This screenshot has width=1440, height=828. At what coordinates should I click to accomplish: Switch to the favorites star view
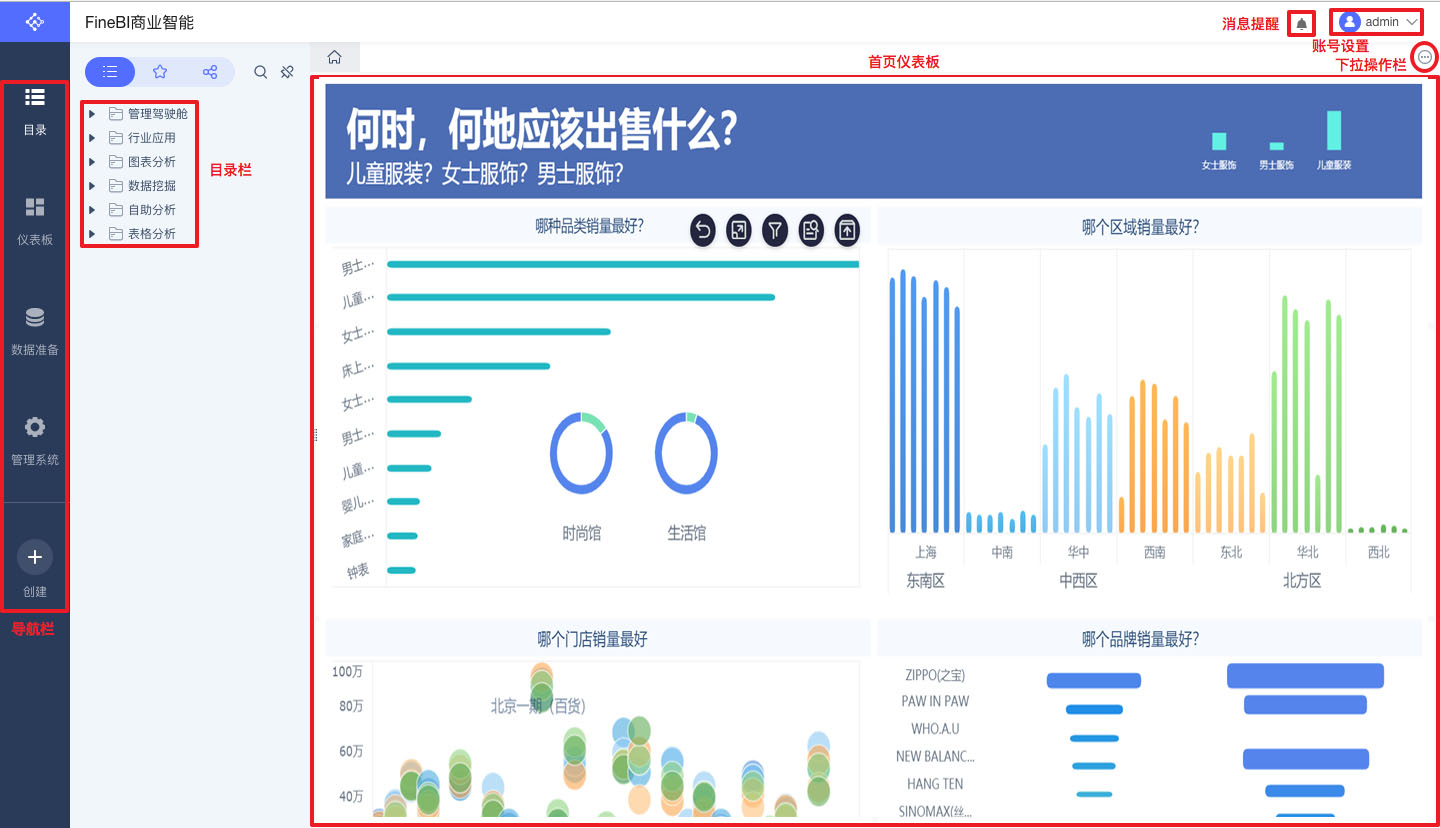point(160,72)
